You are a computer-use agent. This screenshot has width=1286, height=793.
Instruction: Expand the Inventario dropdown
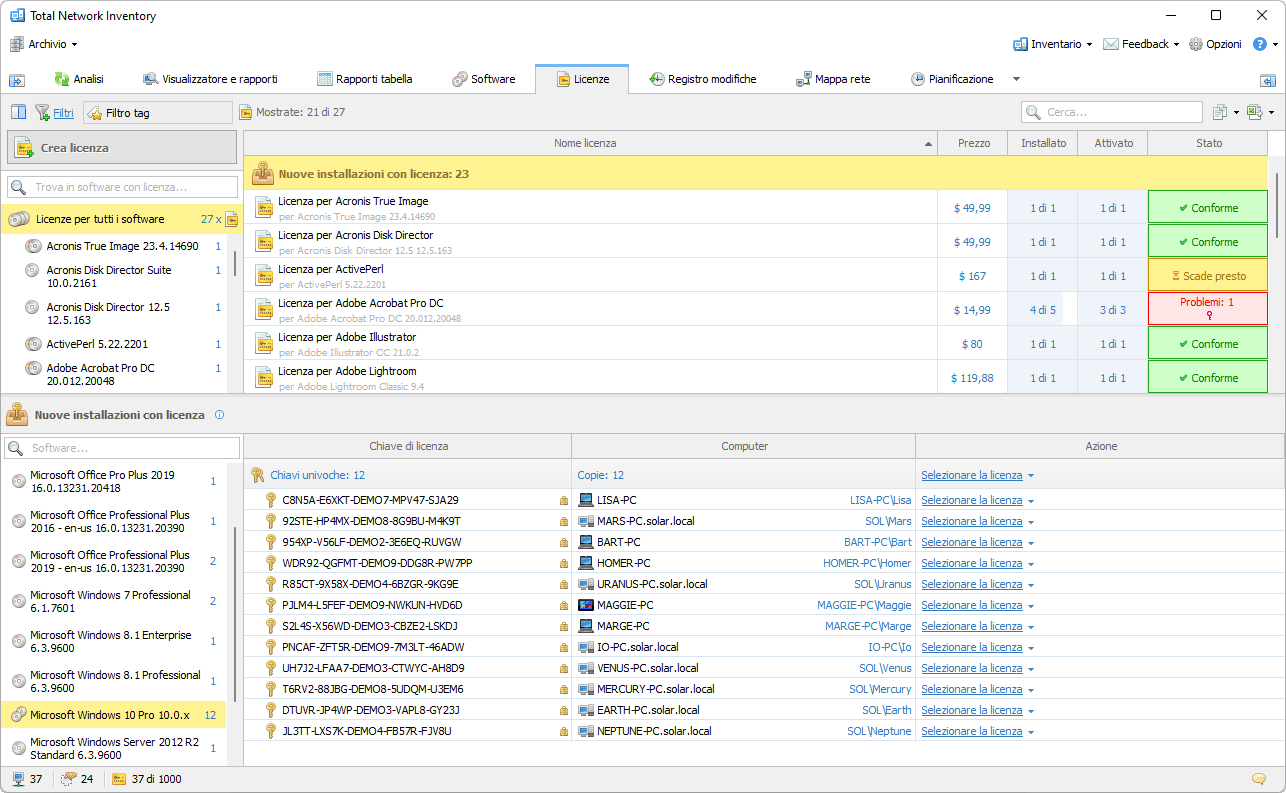coord(1053,44)
